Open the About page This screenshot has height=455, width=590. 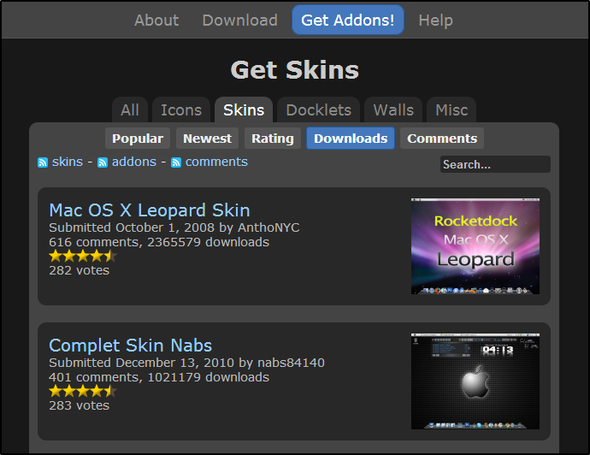[x=157, y=20]
